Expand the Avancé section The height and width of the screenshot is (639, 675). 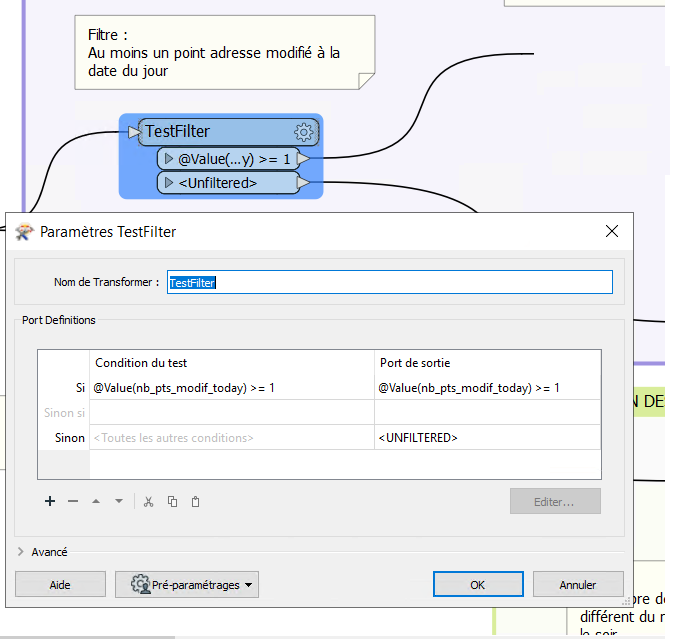tap(20, 552)
